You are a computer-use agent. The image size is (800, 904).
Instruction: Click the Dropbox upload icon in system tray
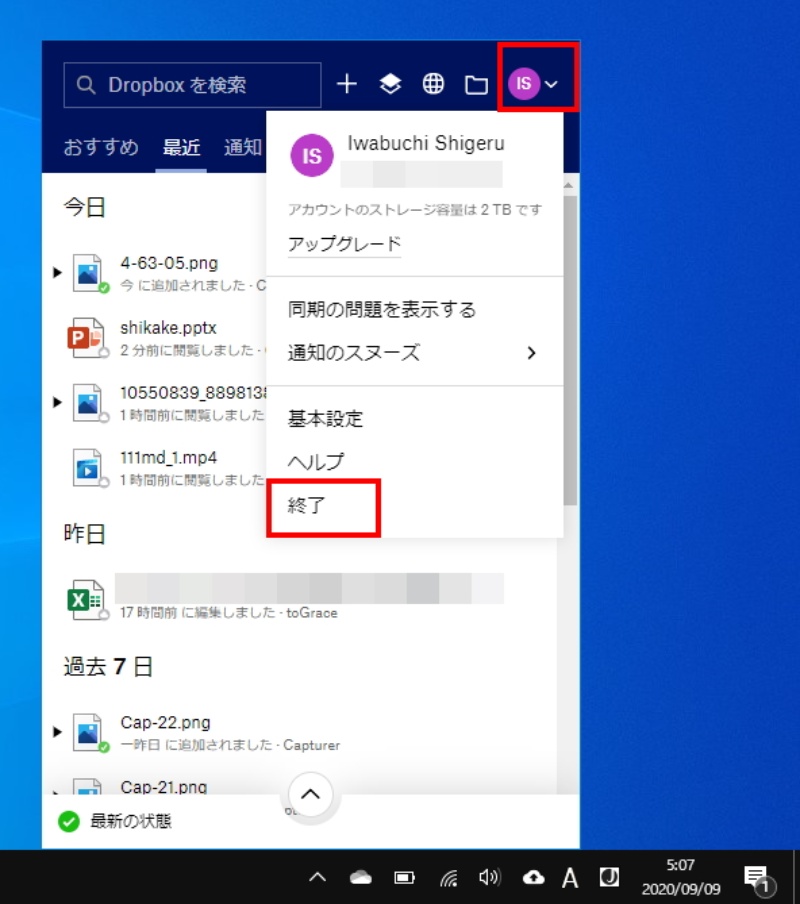coord(534,877)
